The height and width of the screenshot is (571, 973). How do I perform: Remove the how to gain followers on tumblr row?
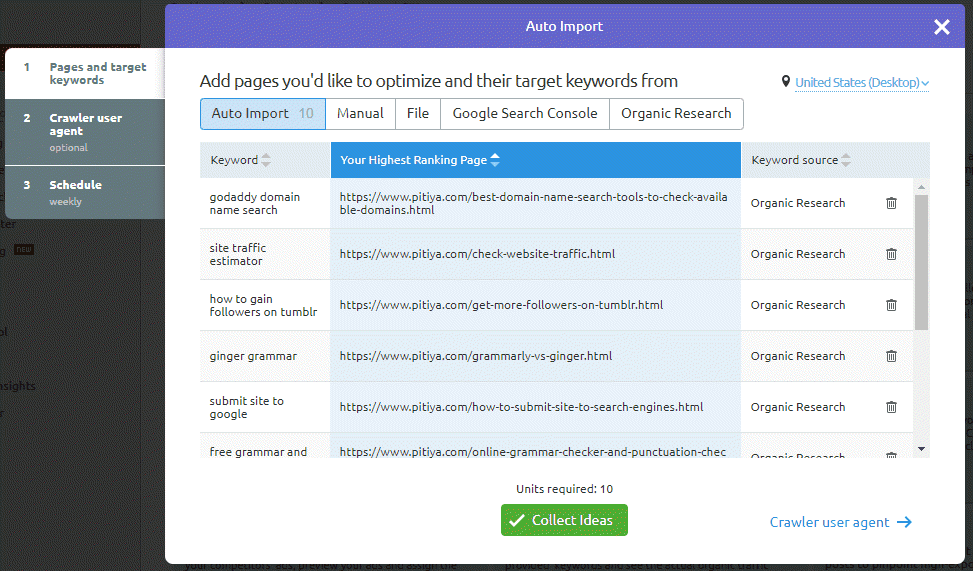coord(891,305)
